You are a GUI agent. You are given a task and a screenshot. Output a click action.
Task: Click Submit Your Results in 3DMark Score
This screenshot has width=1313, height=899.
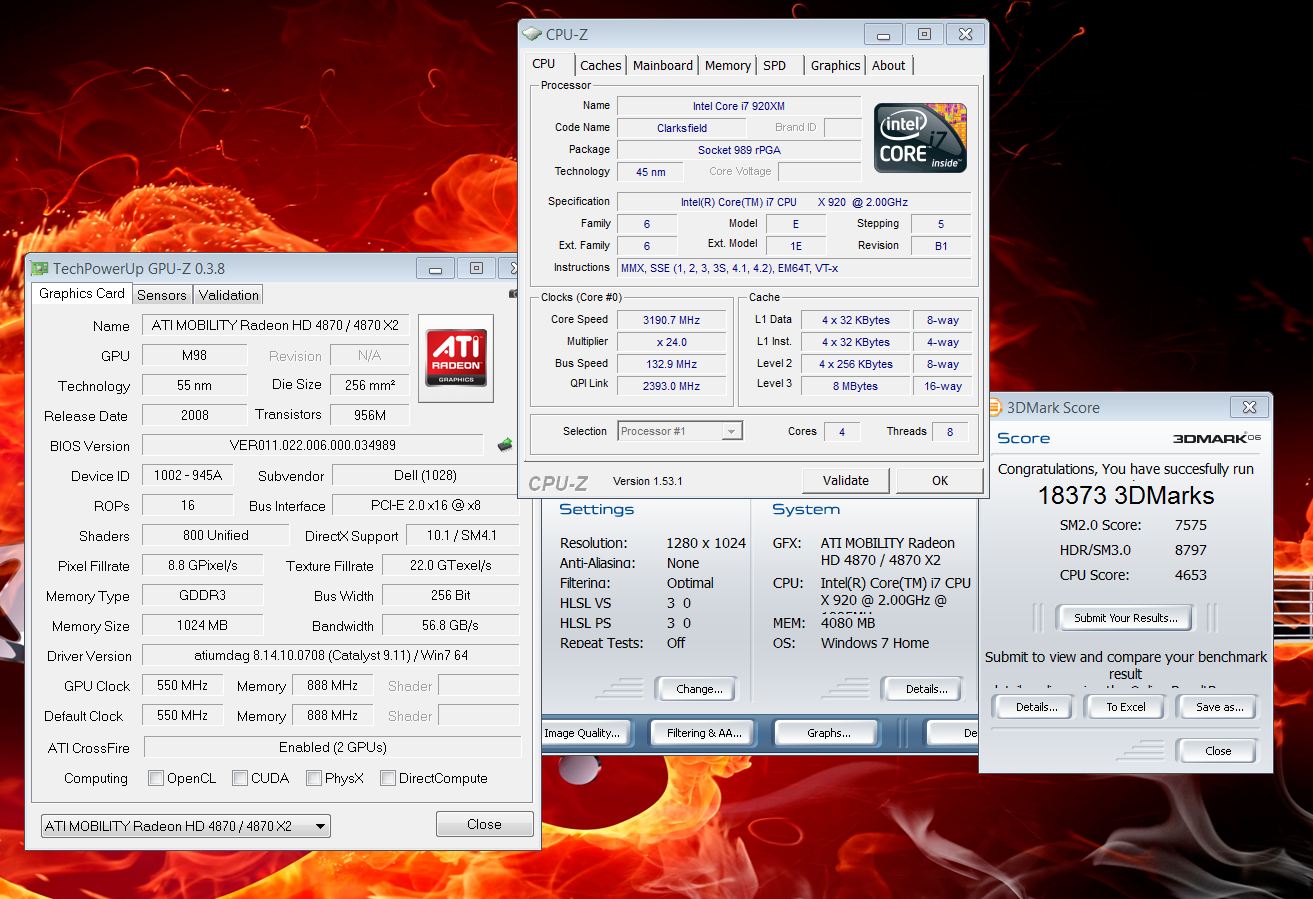tap(1126, 618)
